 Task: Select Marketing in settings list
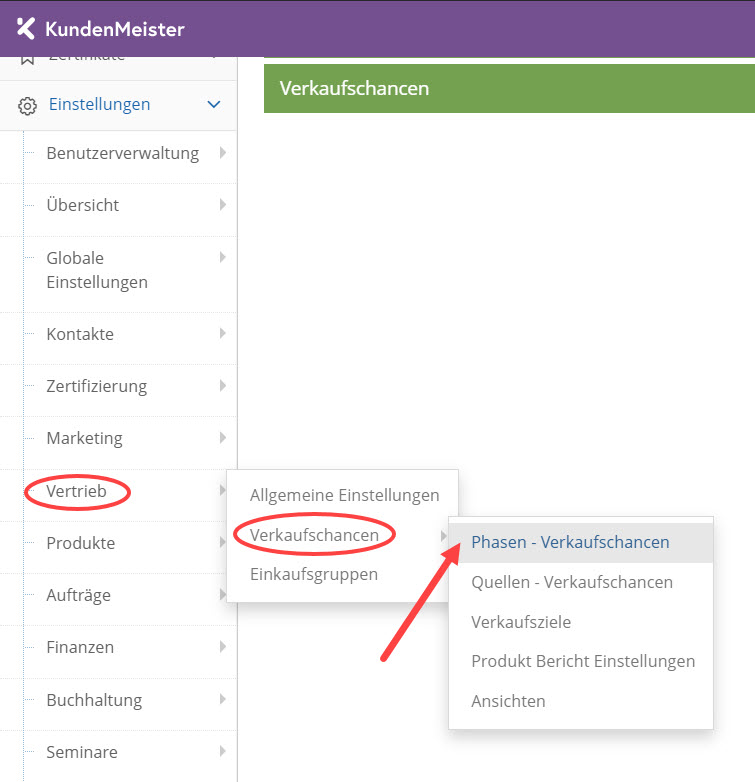coord(84,438)
